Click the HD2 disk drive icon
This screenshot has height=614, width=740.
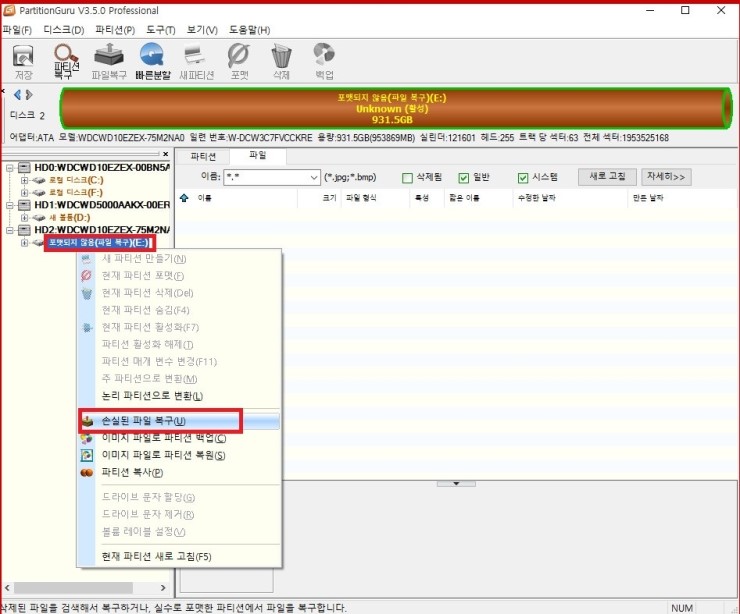[25, 230]
